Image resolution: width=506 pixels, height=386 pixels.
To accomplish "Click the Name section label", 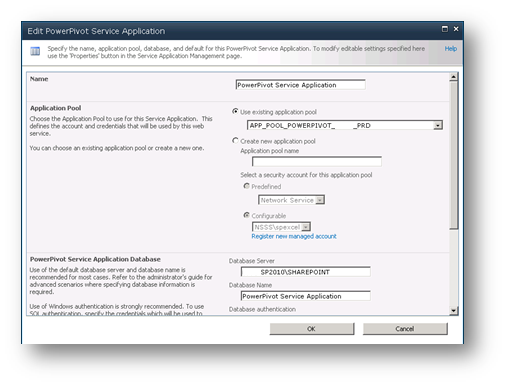I will (39, 79).
